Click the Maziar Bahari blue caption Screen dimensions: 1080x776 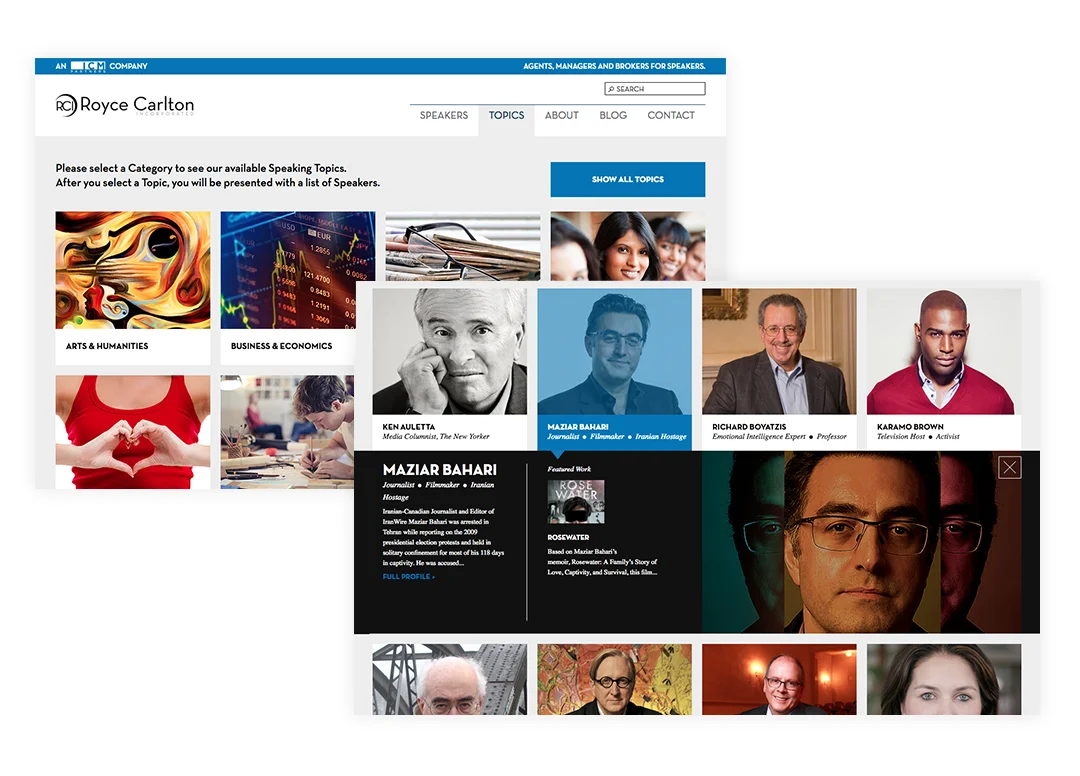[x=614, y=432]
